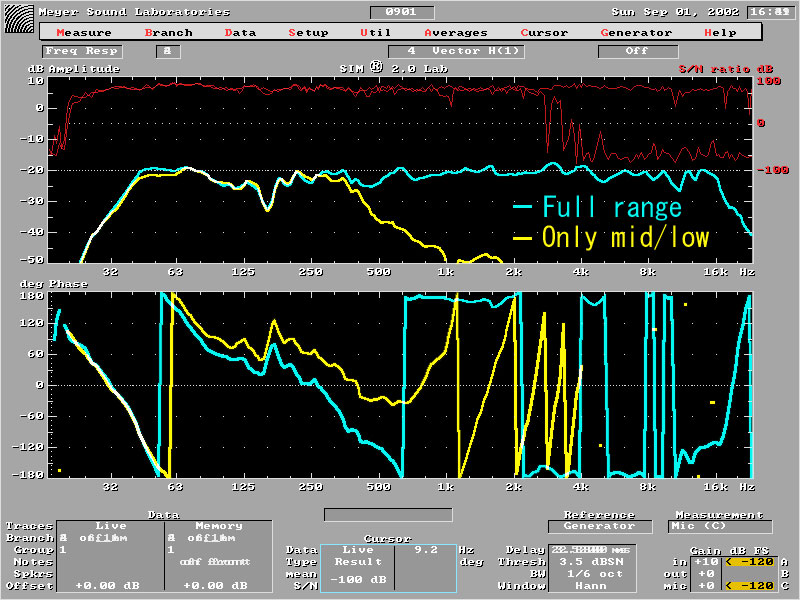This screenshot has height=600, width=800.
Task: Click the cyan Full range legend line
Action: click(522, 207)
